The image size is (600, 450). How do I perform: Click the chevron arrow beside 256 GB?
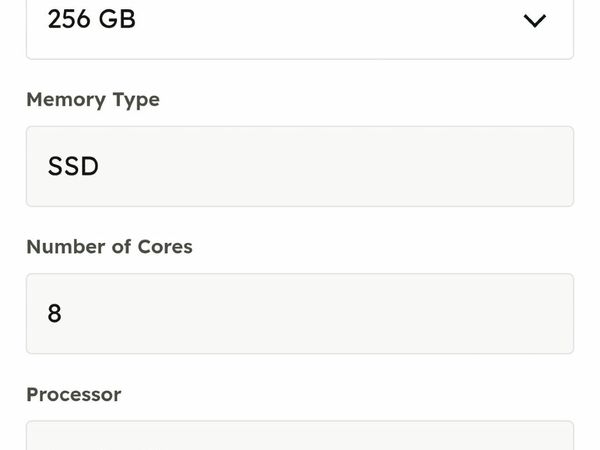click(x=535, y=21)
